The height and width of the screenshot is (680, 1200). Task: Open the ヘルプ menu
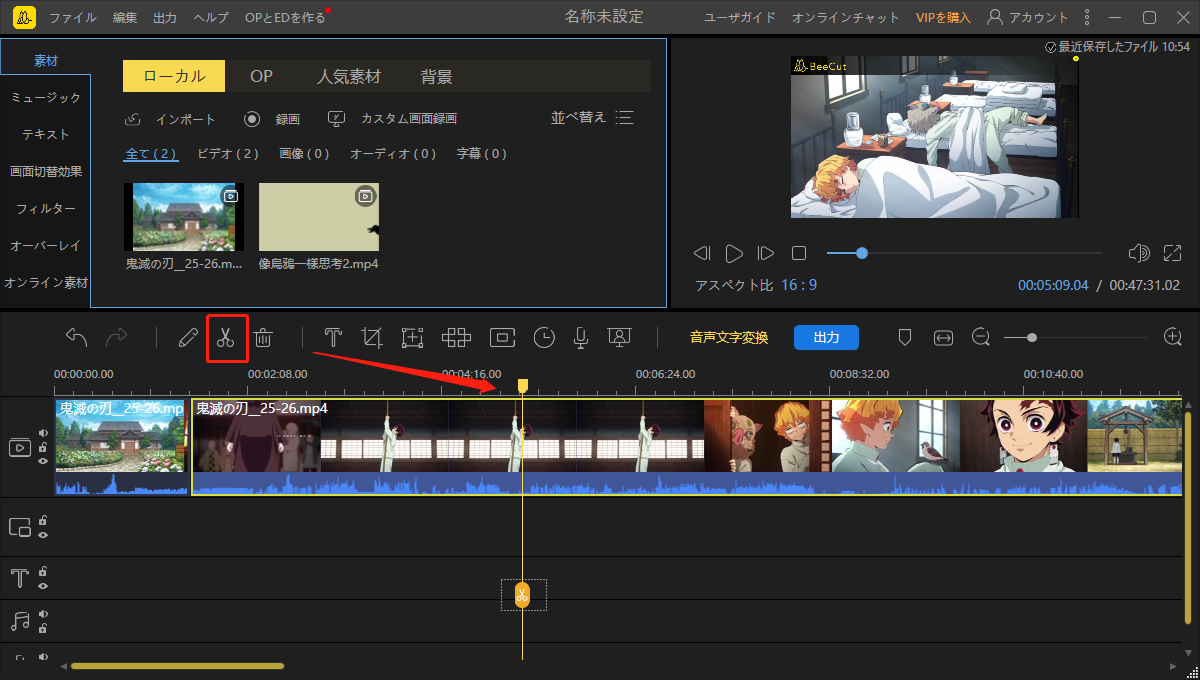click(210, 18)
